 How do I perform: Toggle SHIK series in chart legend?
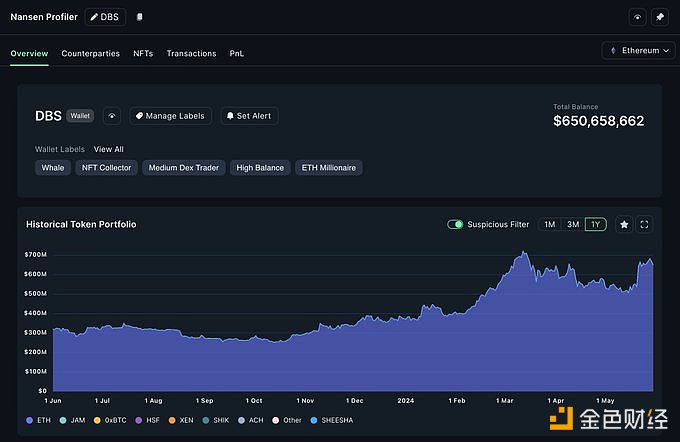tap(216, 420)
